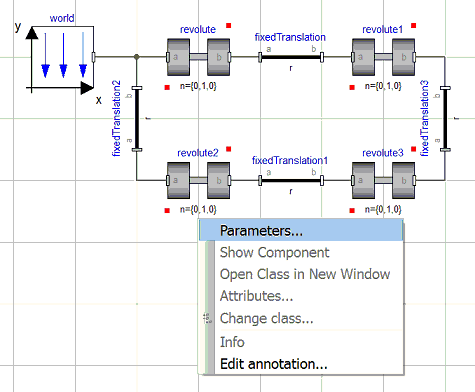Image resolution: width=475 pixels, height=392 pixels.
Task: Click the 'revolute' name label
Action: (x=198, y=30)
